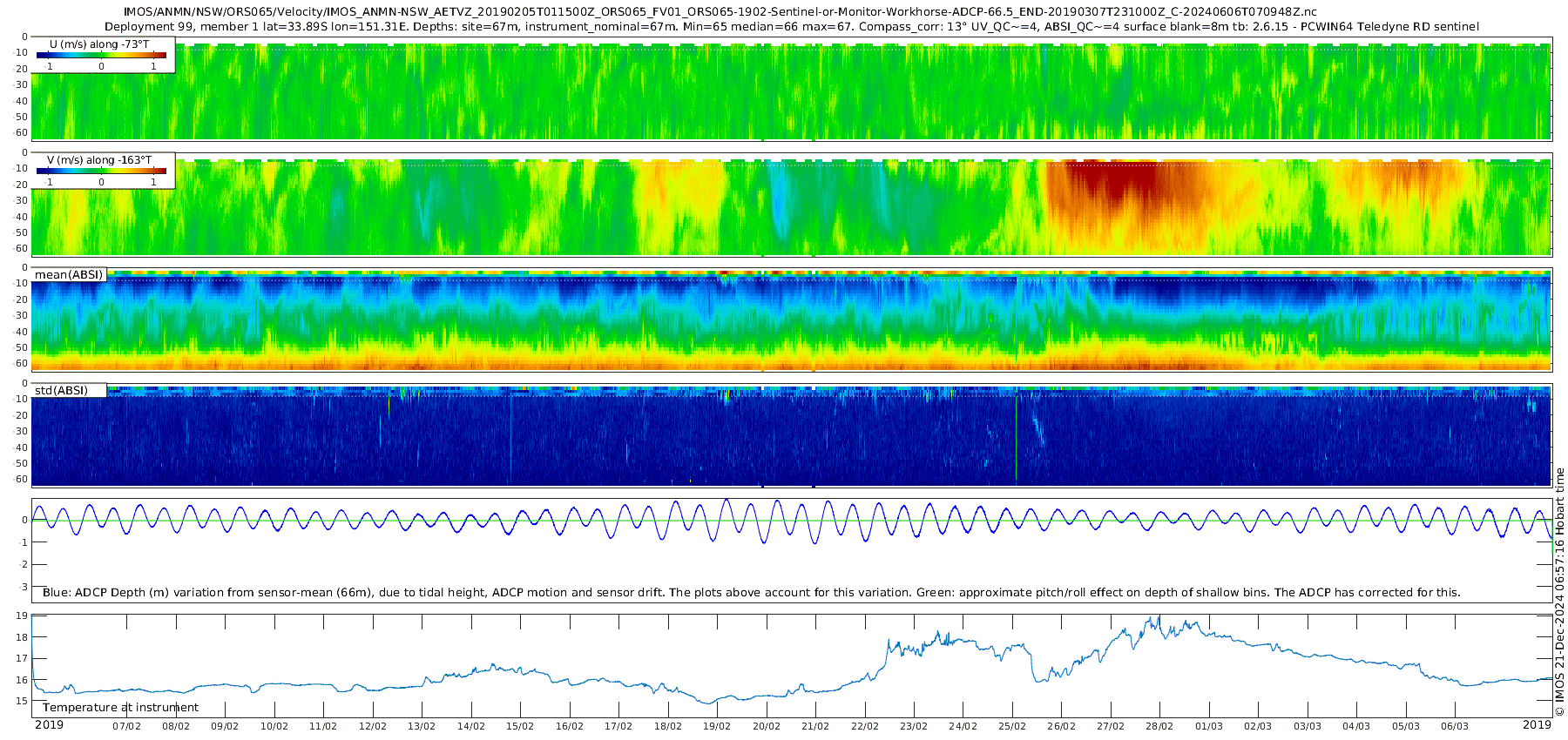The width and height of the screenshot is (1568, 740).
Task: Click the 11/02 date tick label
Action: point(323,726)
